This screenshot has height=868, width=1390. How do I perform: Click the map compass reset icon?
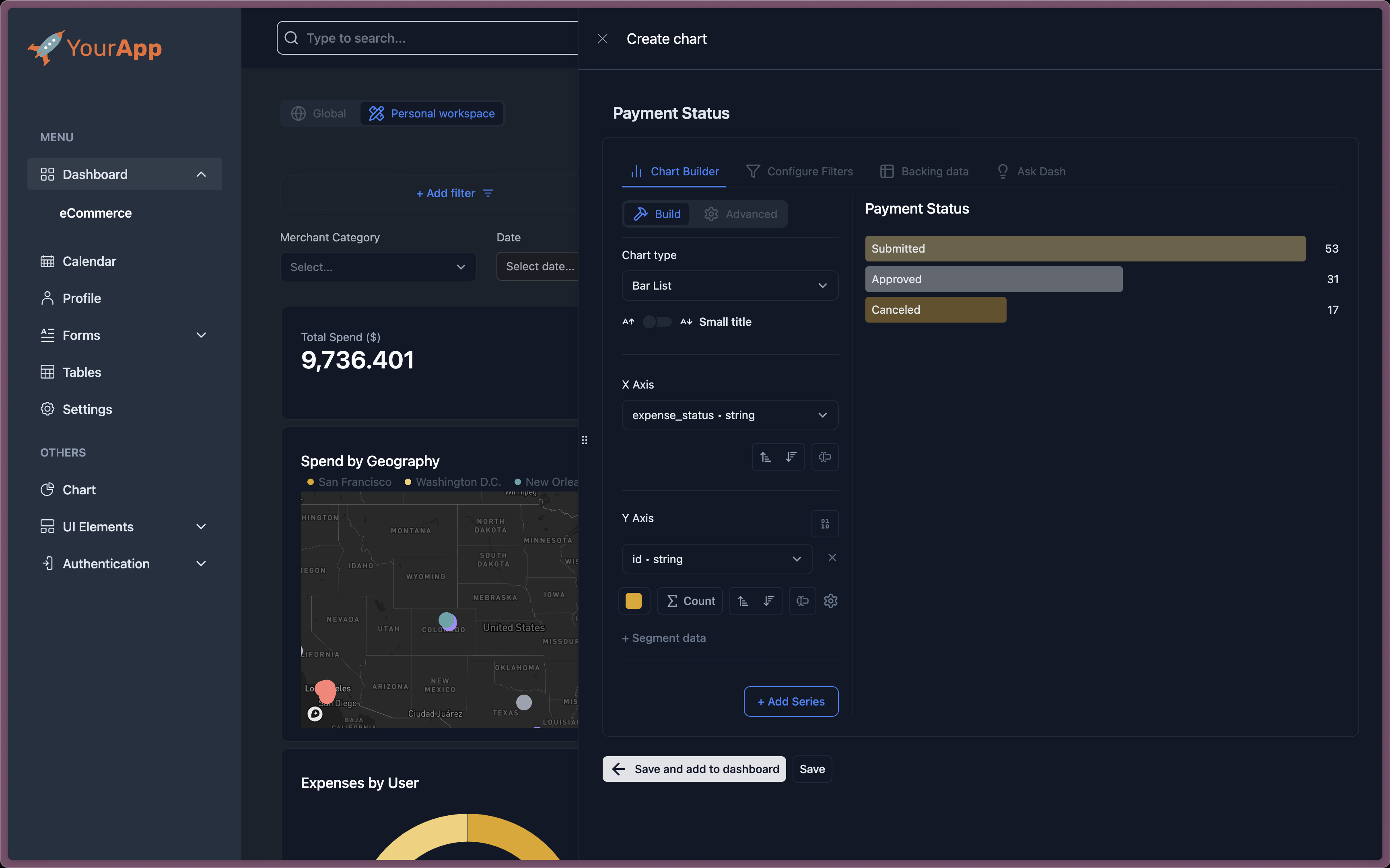(315, 714)
